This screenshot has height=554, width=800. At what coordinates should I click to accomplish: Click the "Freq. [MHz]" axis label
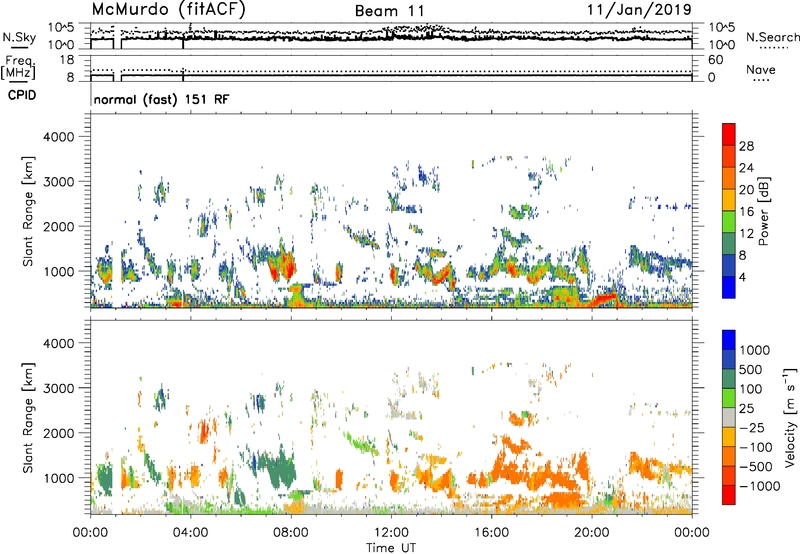19,67
